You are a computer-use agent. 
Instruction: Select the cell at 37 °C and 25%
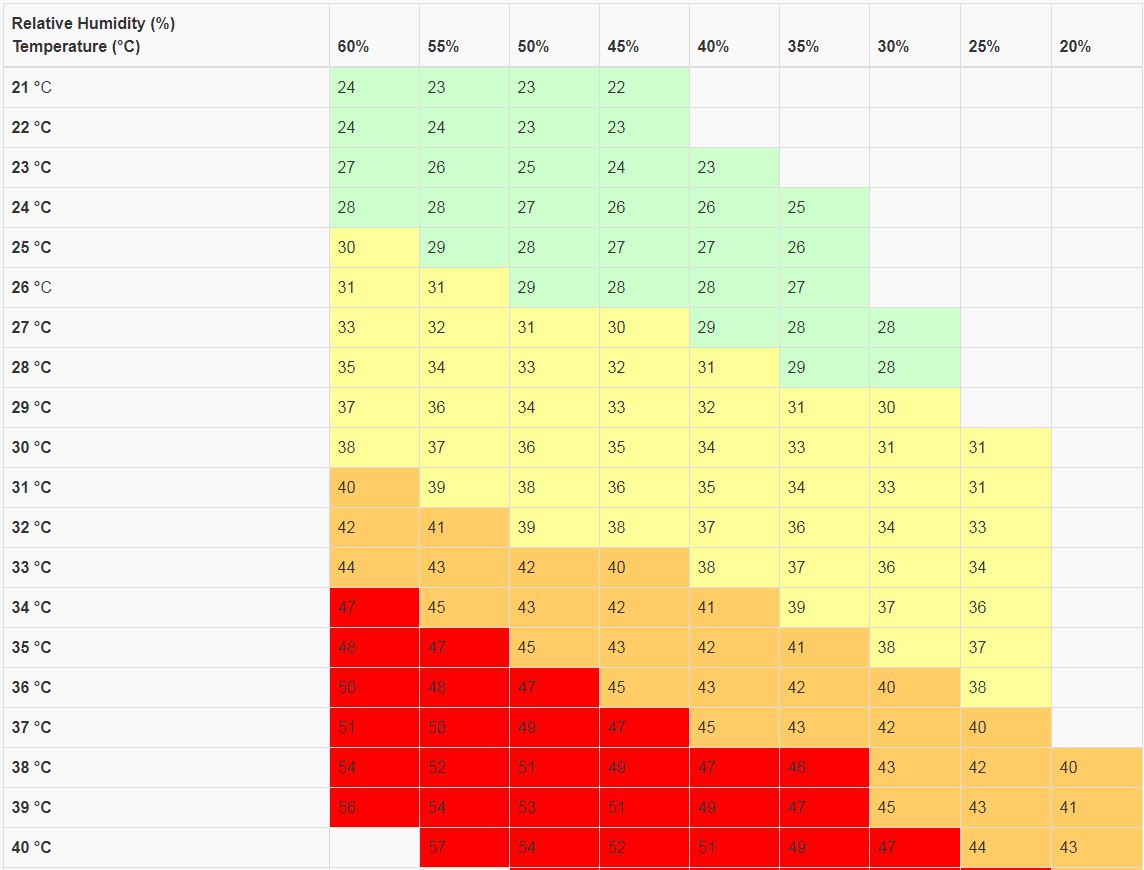(x=1004, y=728)
